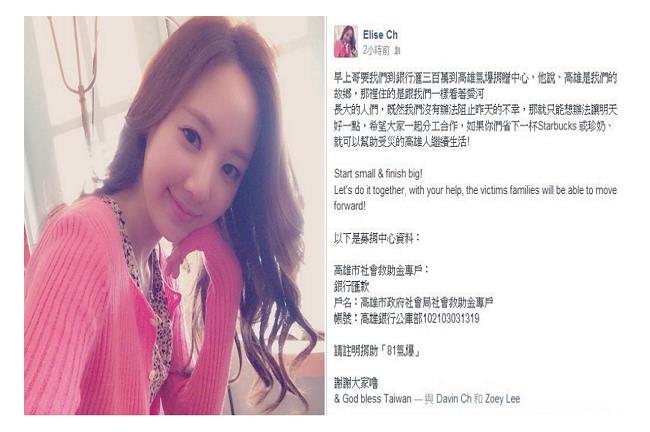Screen dimensions: 650x432
Task: Click the account number 102103031319
Action: point(451,318)
